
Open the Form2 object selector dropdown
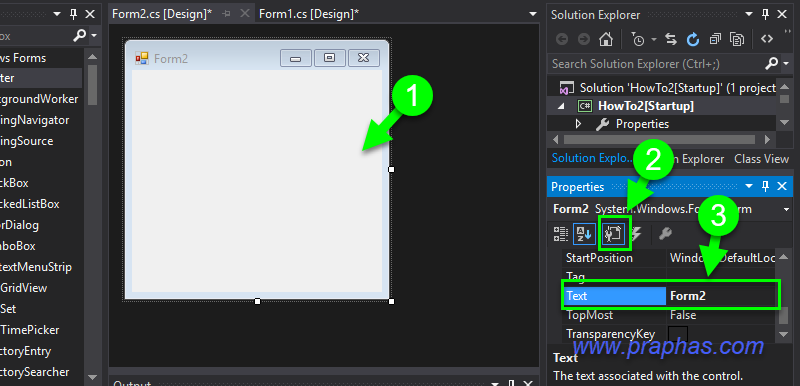785,210
